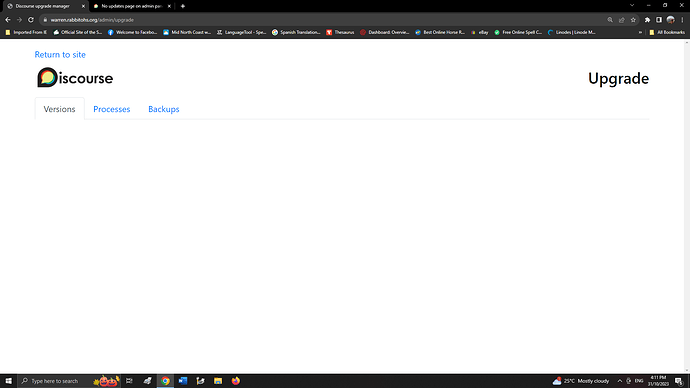This screenshot has height=388, width=690.
Task: Open Imported From IE bookmark folder
Action: 26,32
